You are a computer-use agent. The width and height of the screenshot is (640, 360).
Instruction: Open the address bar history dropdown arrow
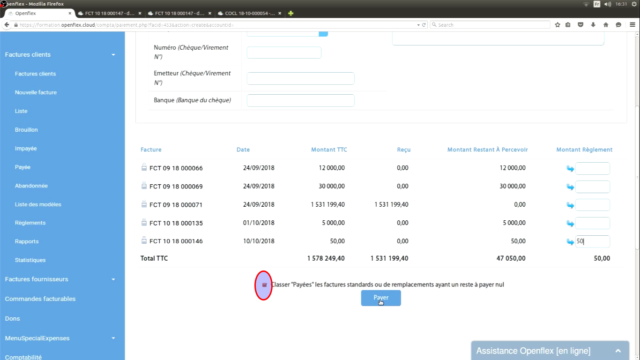point(418,25)
